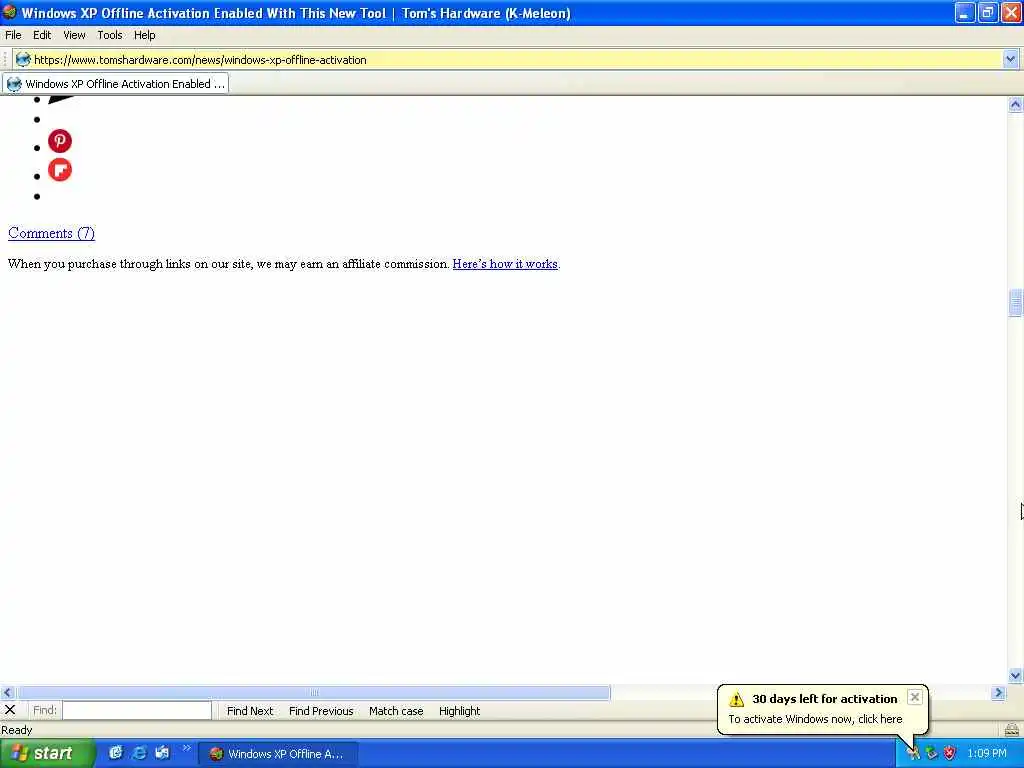Image resolution: width=1024 pixels, height=768 pixels.
Task: Click the Windows Start button
Action: [x=47, y=753]
